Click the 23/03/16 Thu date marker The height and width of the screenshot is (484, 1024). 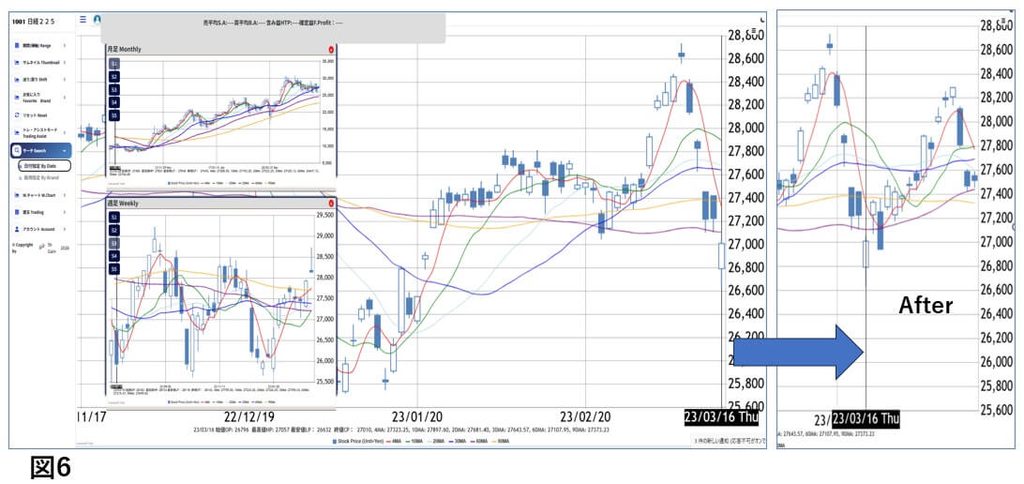[x=721, y=417]
